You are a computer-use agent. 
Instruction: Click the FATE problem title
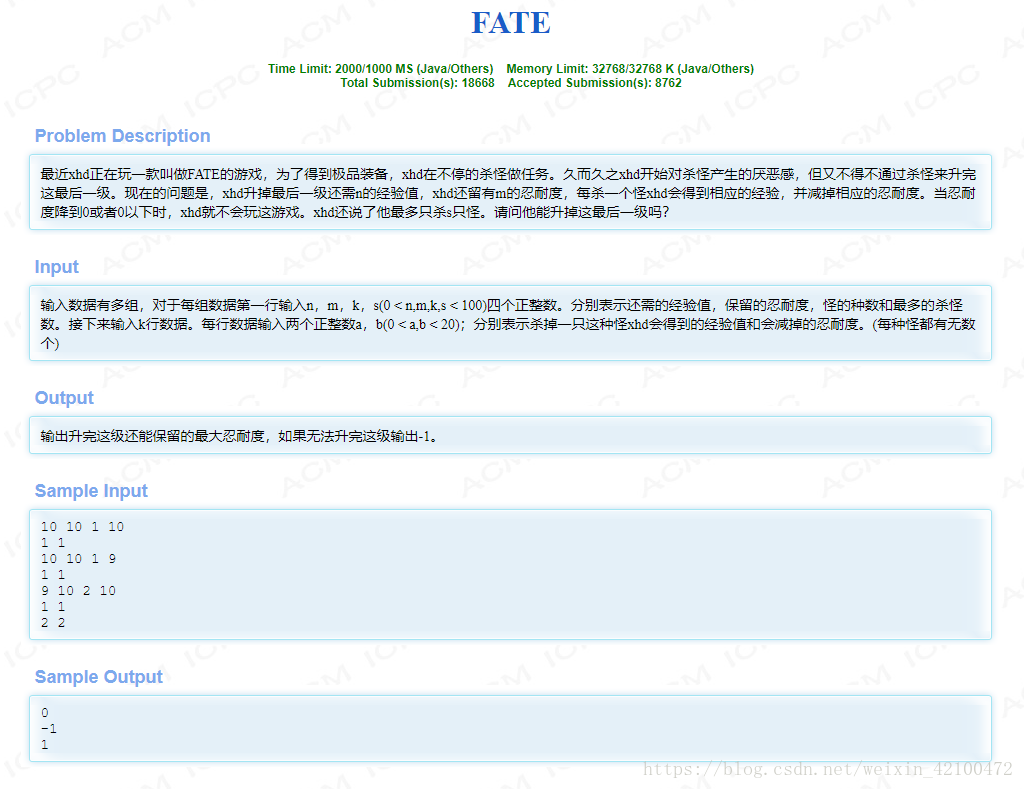(x=511, y=23)
